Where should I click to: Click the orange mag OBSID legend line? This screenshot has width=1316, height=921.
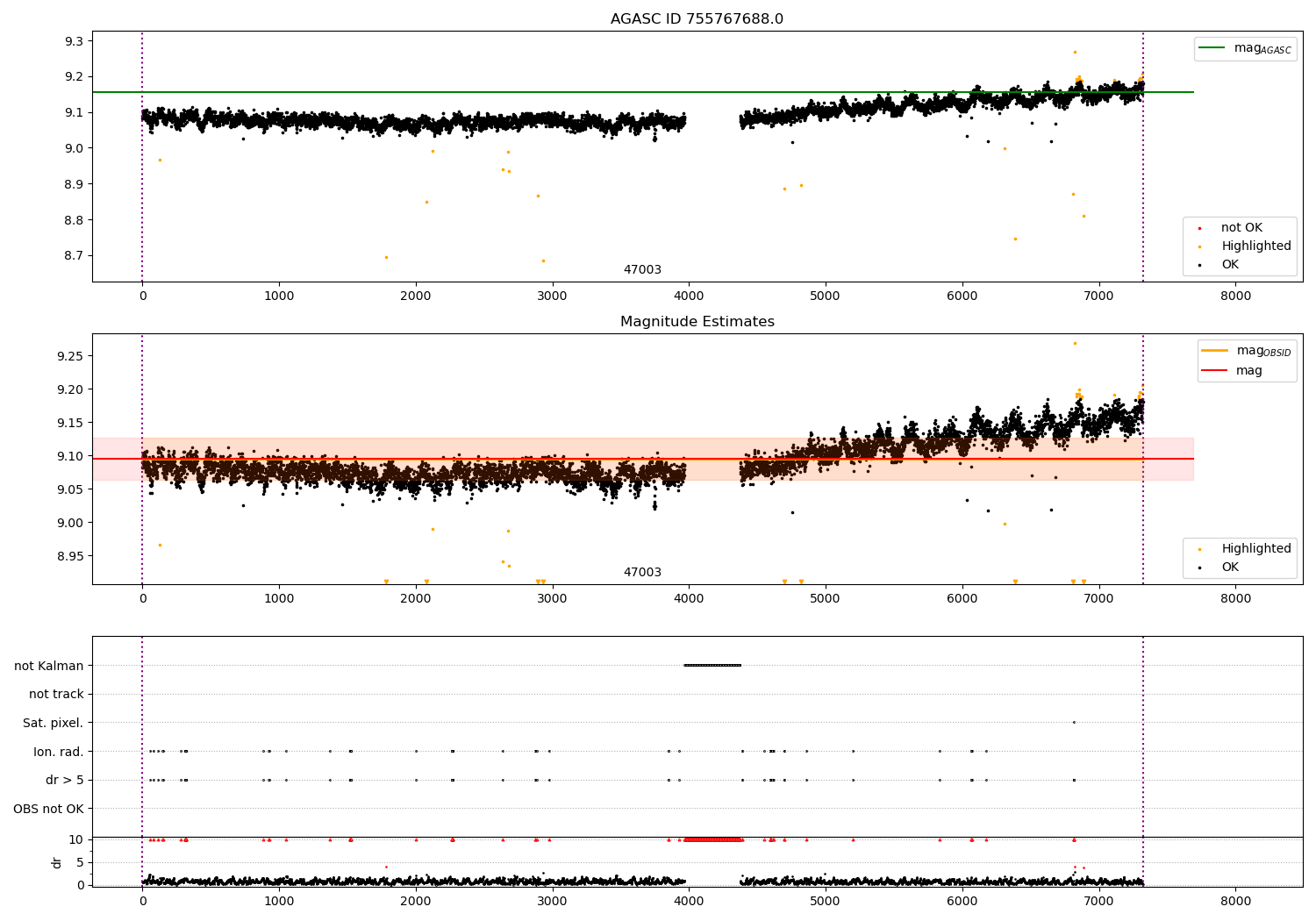point(1216,351)
